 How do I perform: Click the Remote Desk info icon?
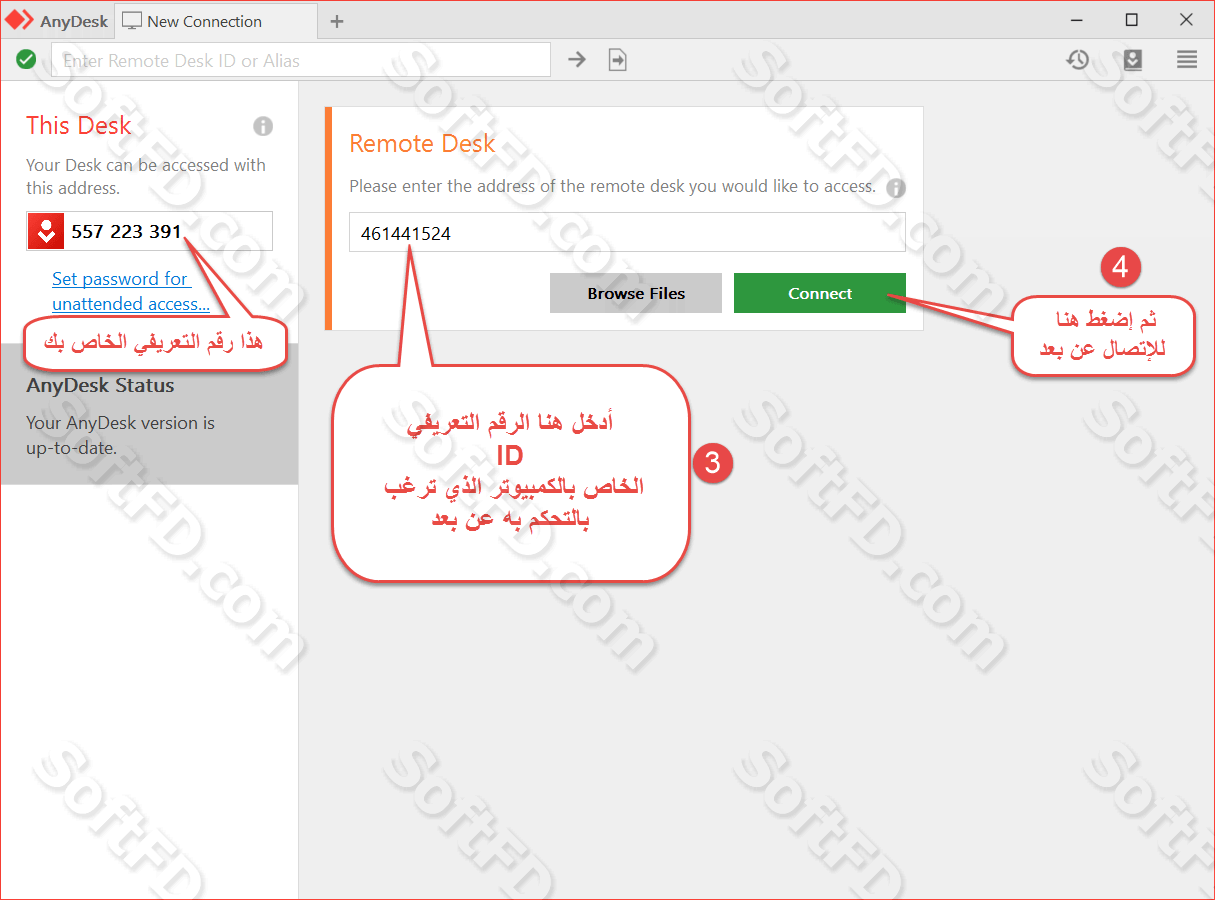coord(896,188)
